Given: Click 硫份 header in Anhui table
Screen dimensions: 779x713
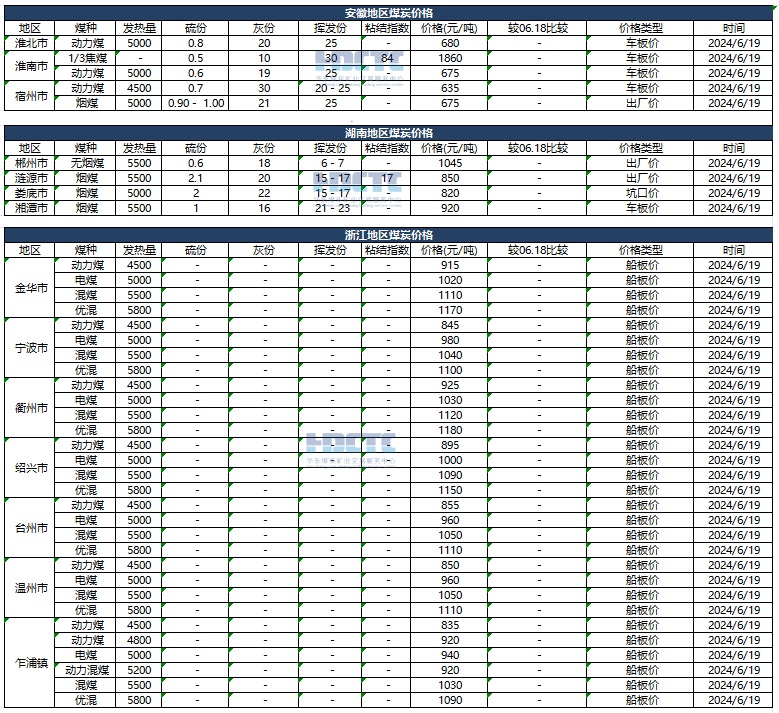Looking at the screenshot, I should tap(196, 28).
